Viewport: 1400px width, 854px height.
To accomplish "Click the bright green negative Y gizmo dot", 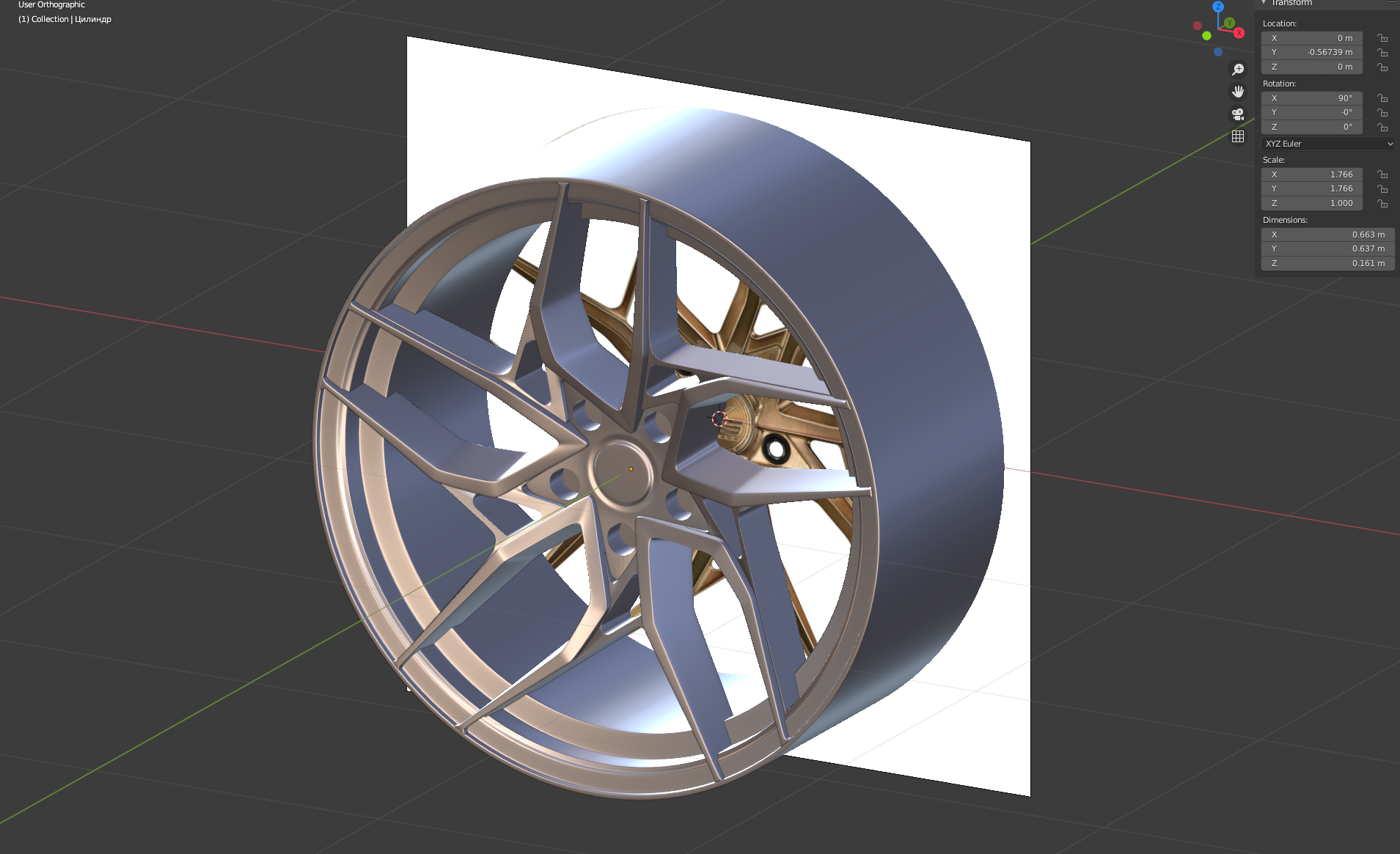I will [x=1206, y=36].
